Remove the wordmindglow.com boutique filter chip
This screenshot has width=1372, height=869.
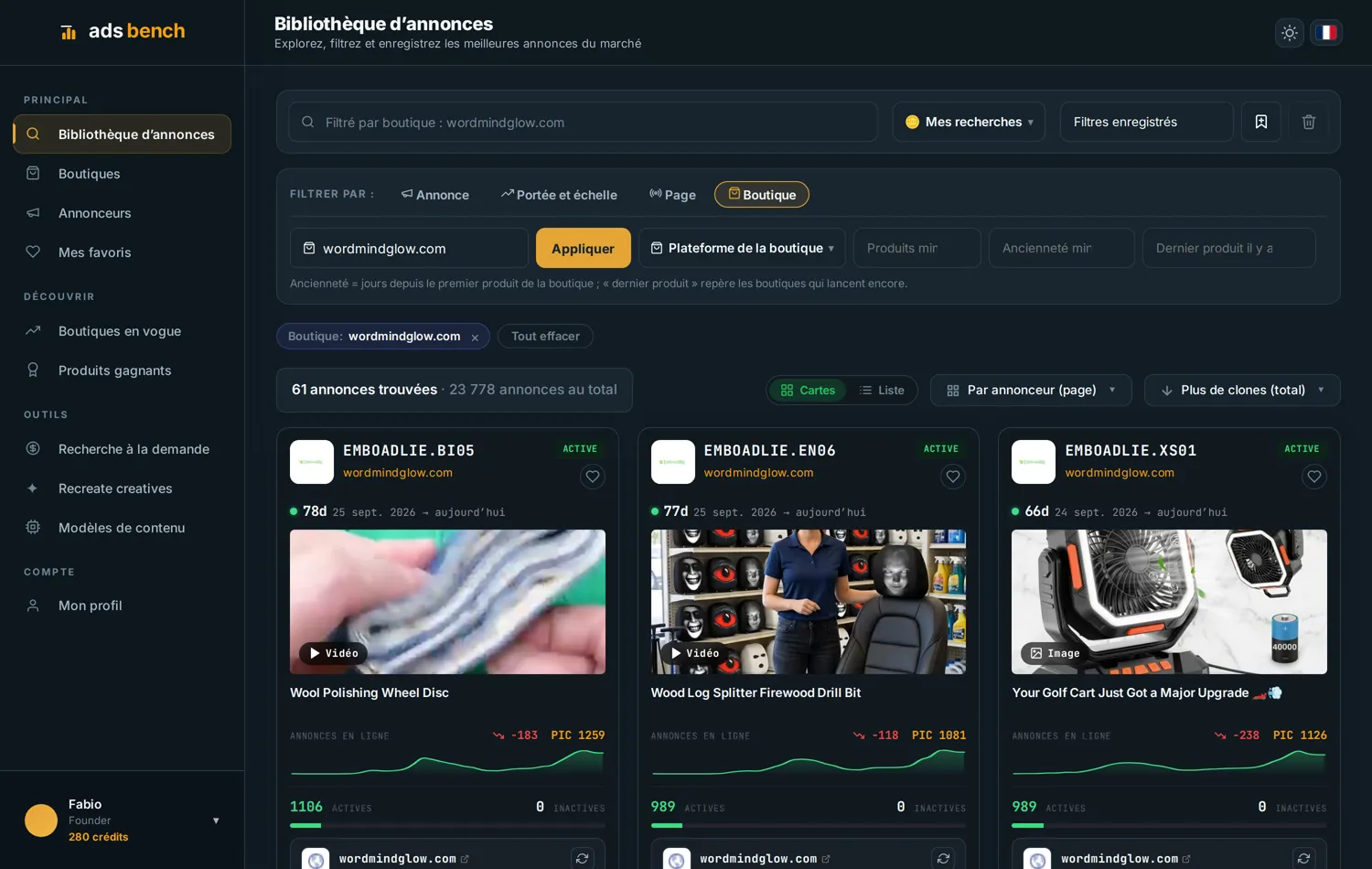tap(475, 338)
